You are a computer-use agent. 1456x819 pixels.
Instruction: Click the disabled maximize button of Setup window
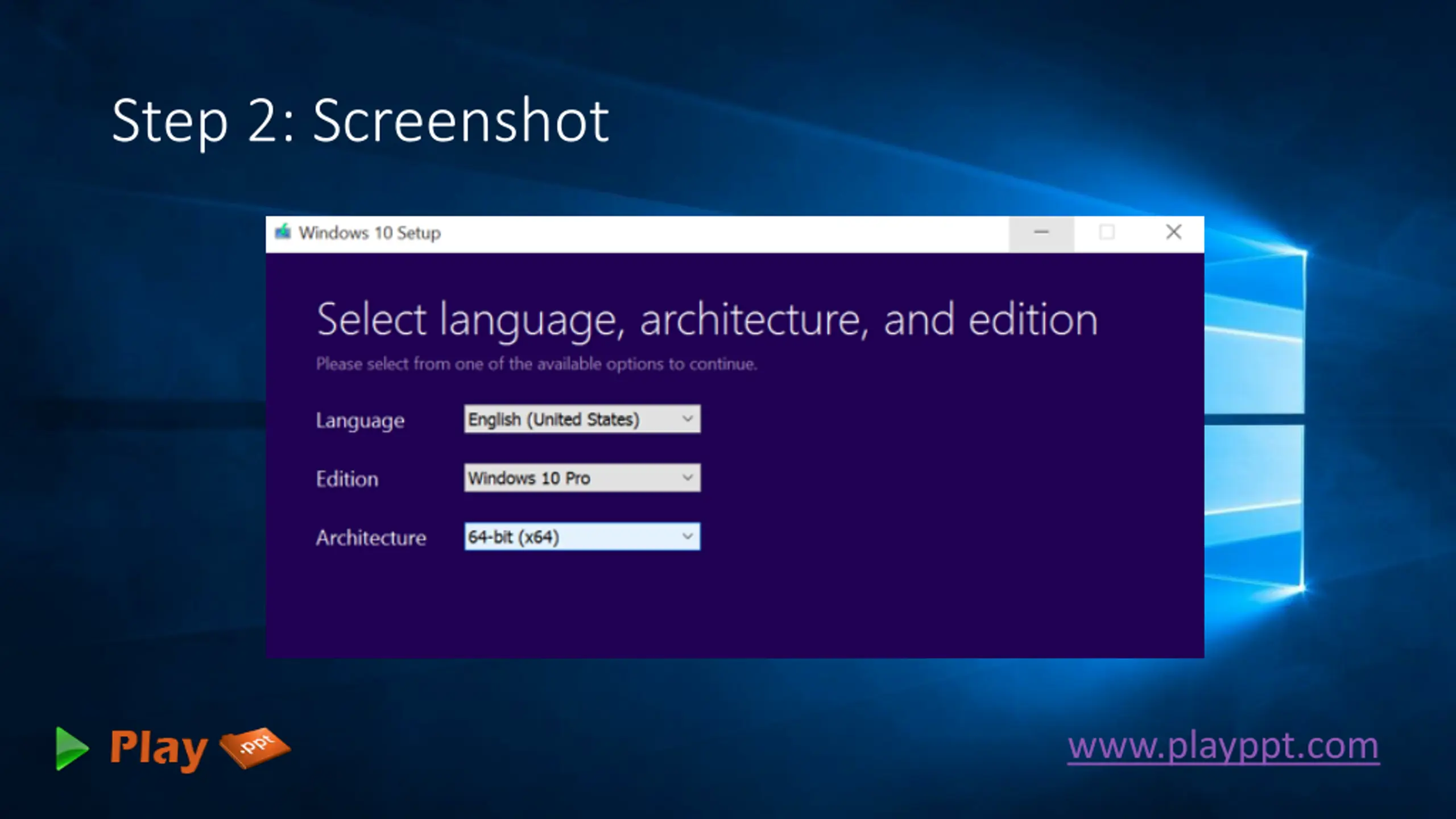tap(1107, 233)
